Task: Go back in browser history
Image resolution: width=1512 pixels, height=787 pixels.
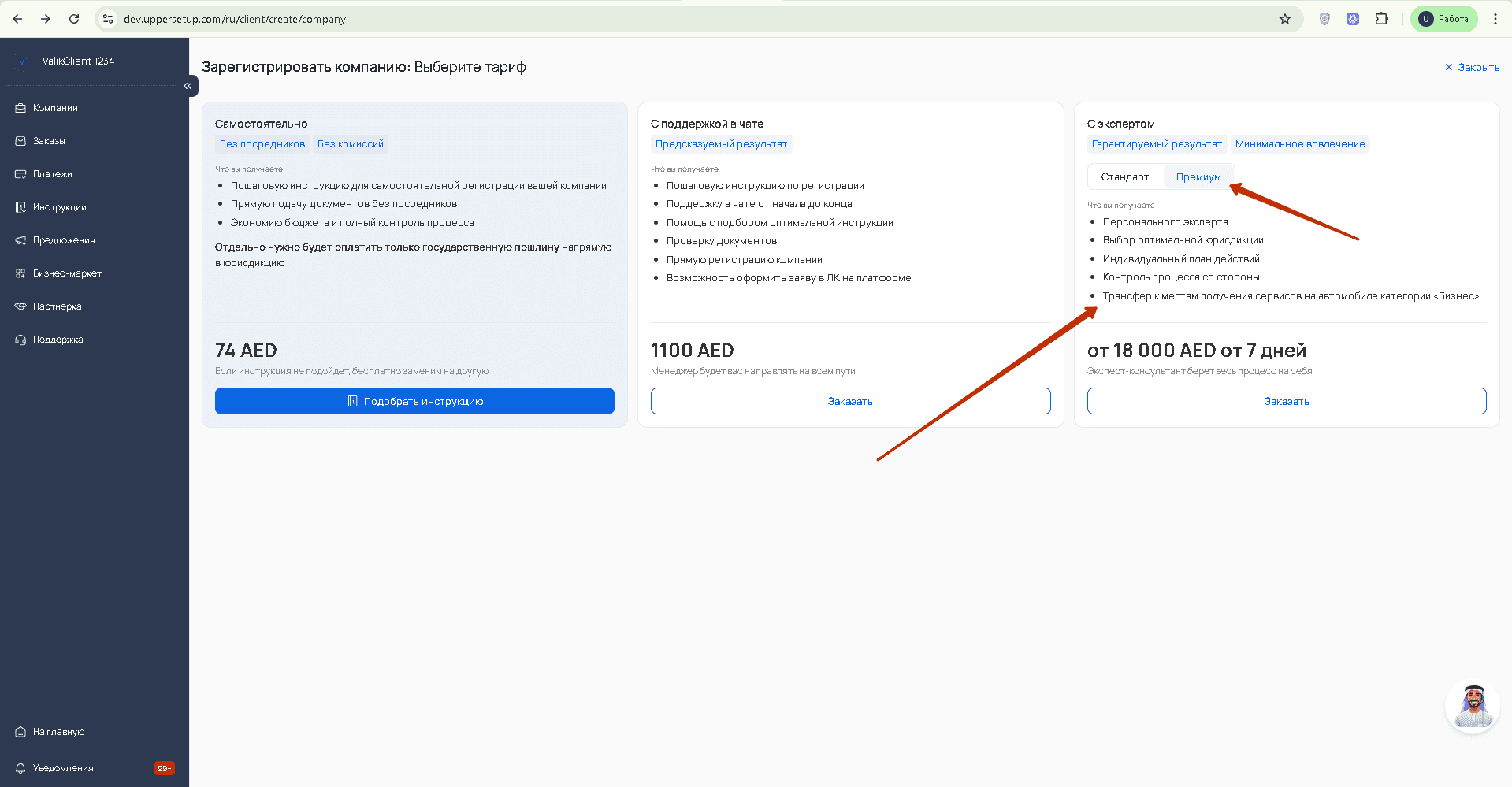Action: pyautogui.click(x=17, y=19)
